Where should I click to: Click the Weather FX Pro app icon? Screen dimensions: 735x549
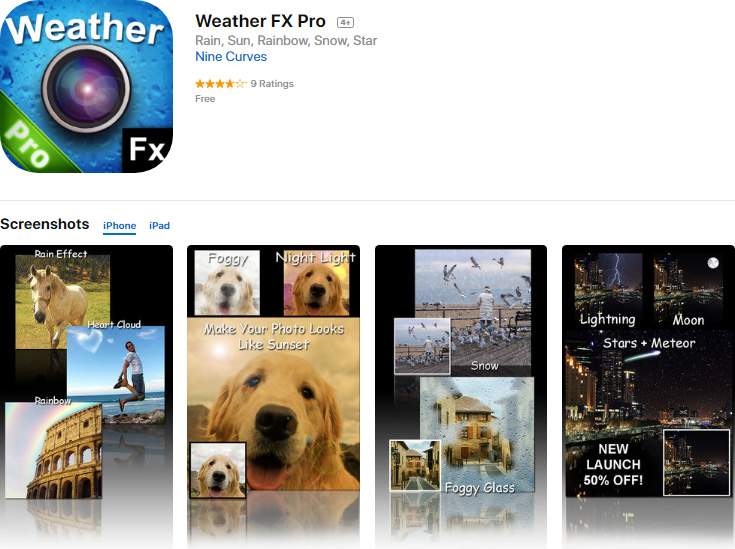[86, 86]
